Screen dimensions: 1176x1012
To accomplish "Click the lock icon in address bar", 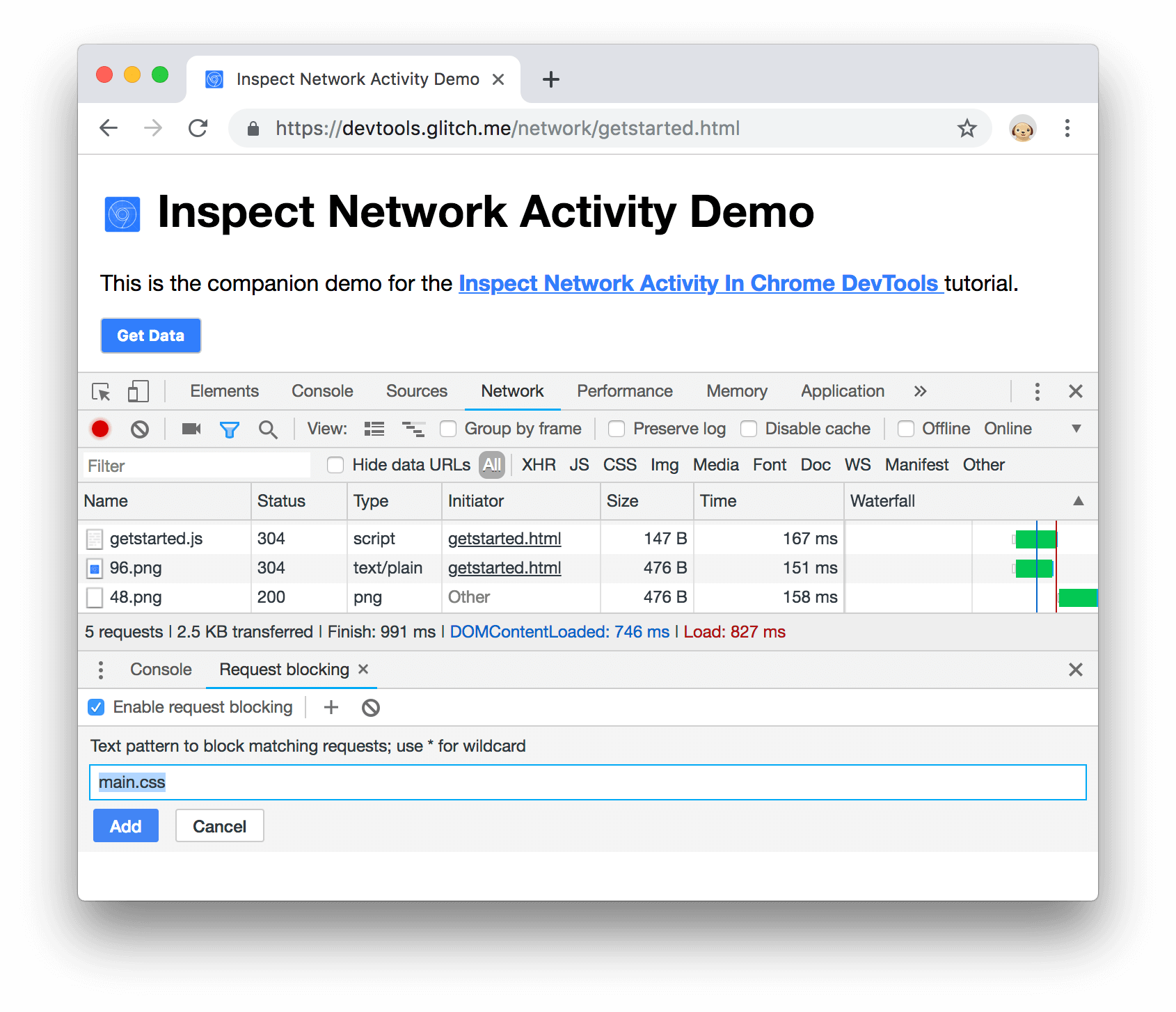I will (253, 128).
